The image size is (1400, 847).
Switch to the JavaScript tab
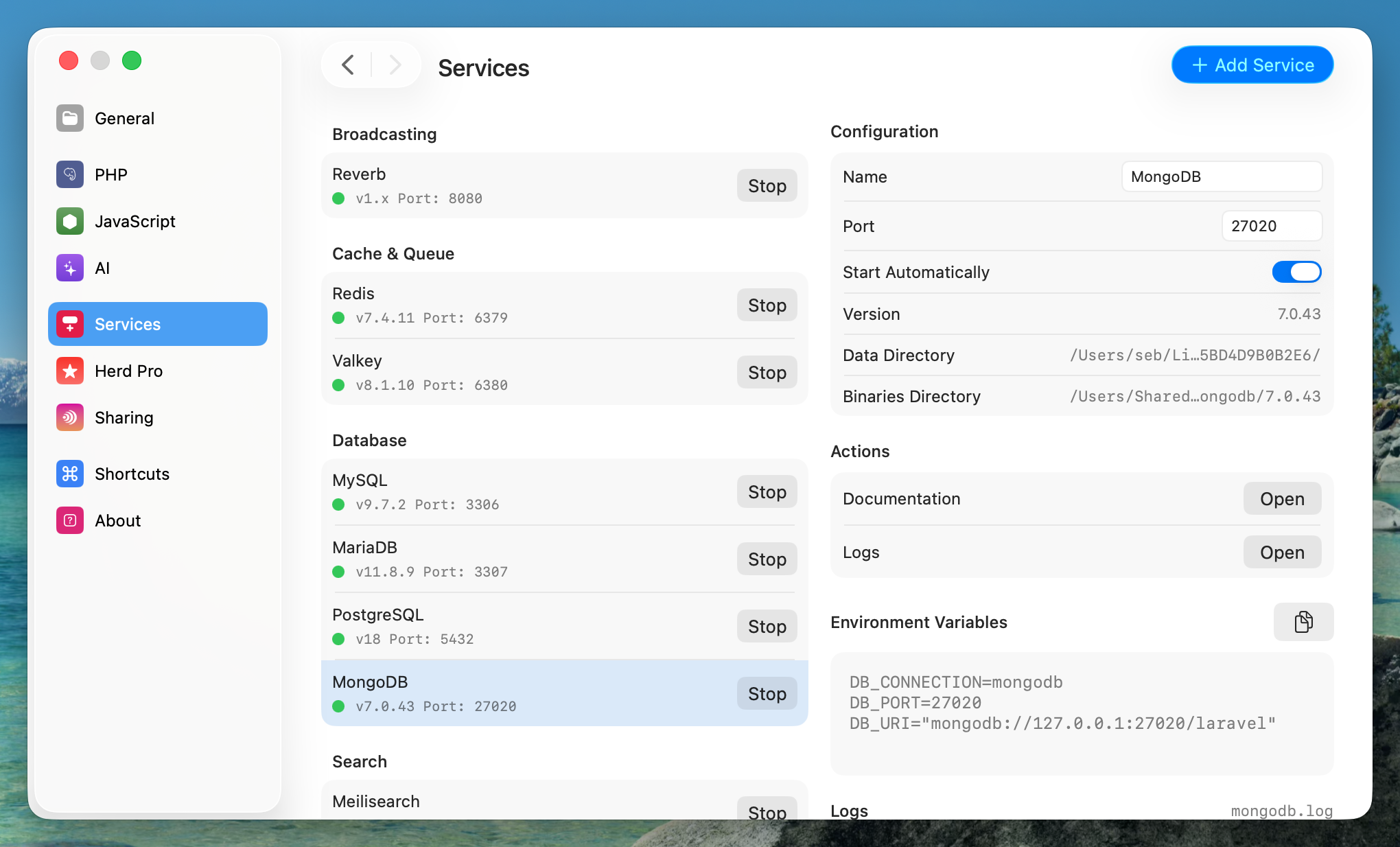(158, 221)
